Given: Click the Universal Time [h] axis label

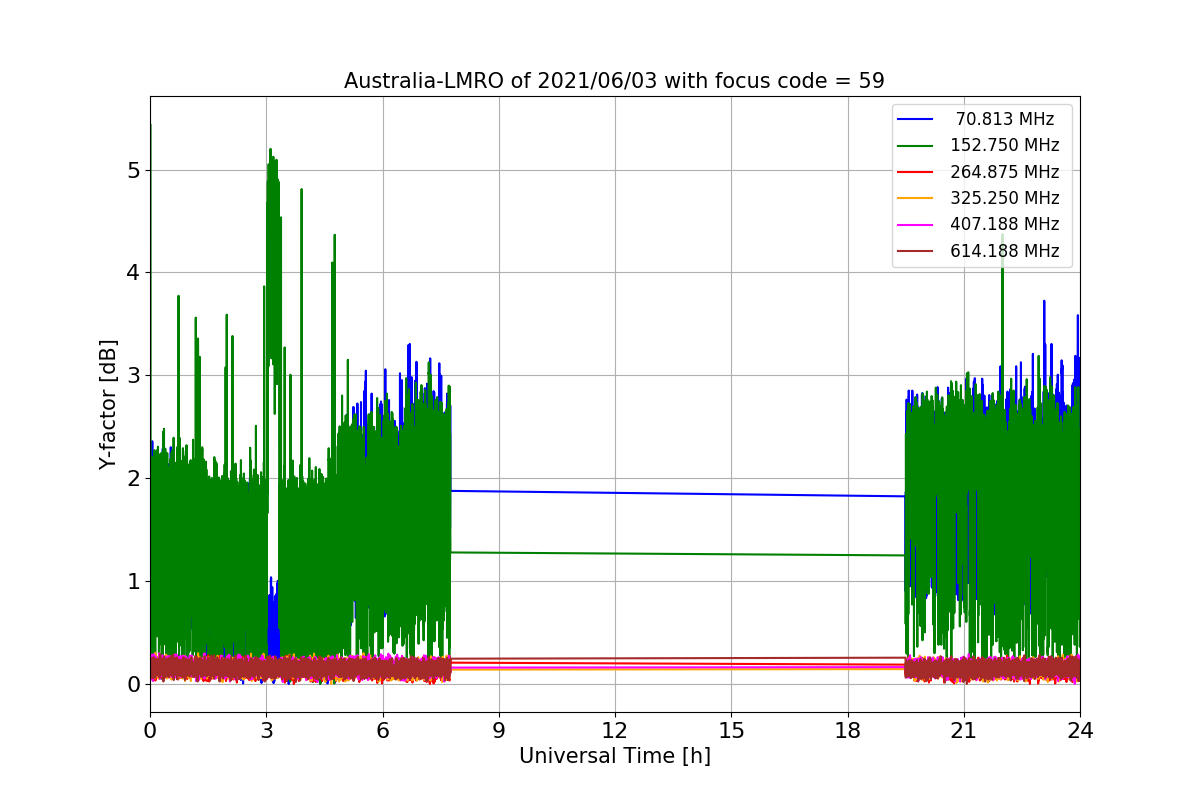Looking at the screenshot, I should coord(614,757).
